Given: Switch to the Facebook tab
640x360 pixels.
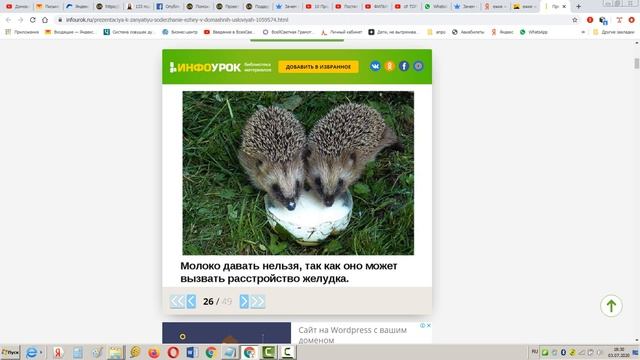Looking at the screenshot, I should click(168, 7).
